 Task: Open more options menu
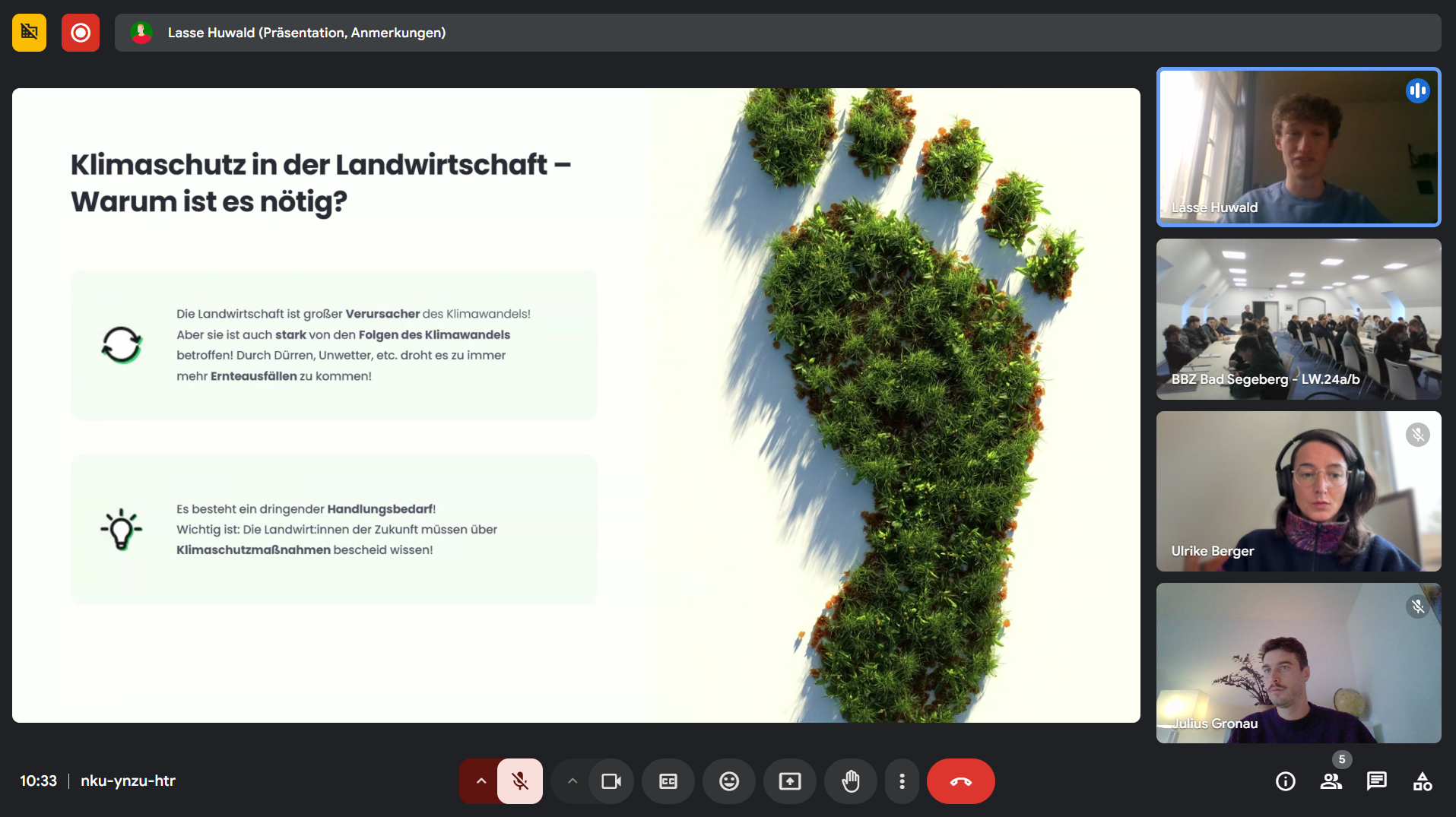[902, 781]
